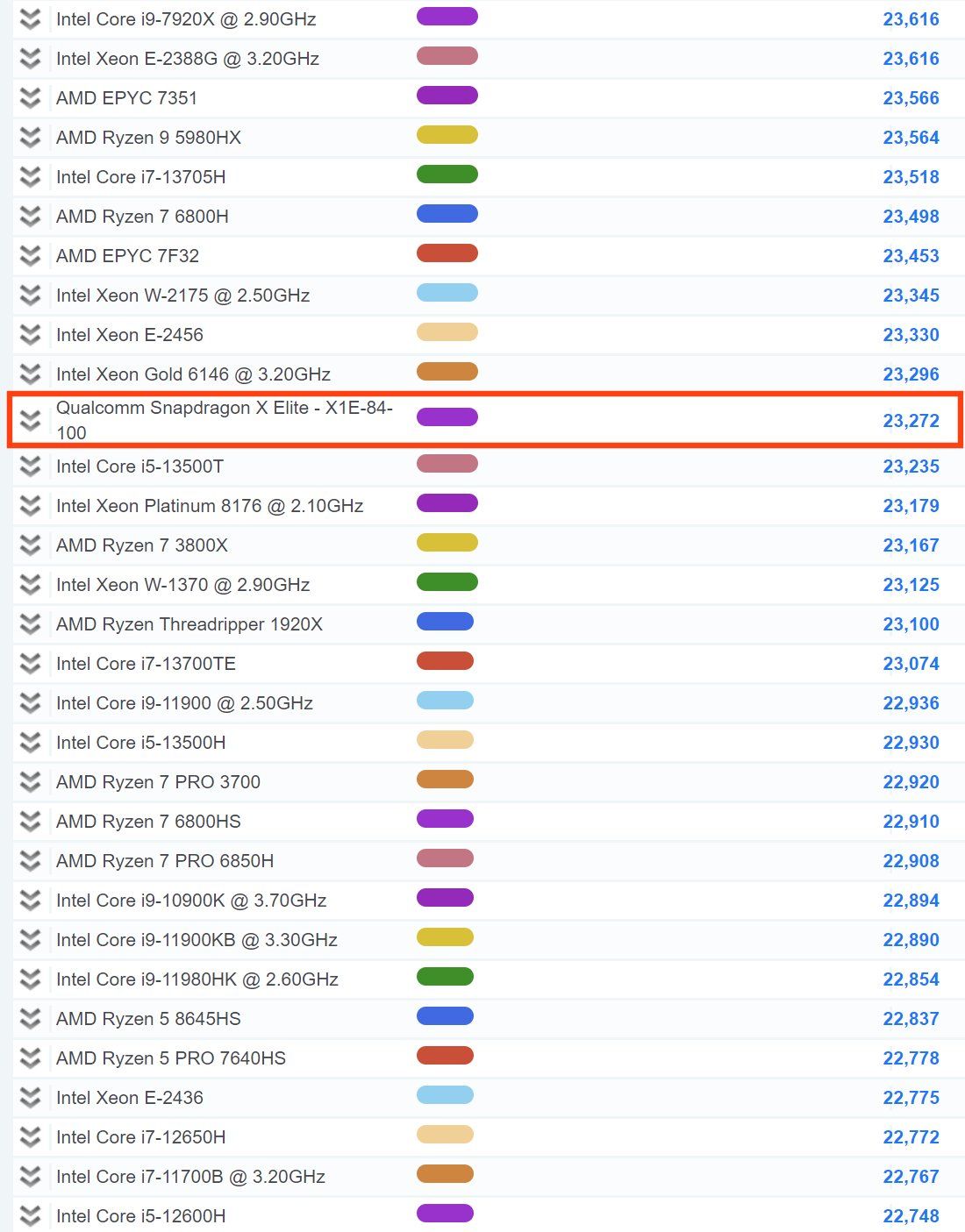Open Intel Xeon E-2388G @ 3.20GHz link
This screenshot has width=965, height=1232.
188,59
